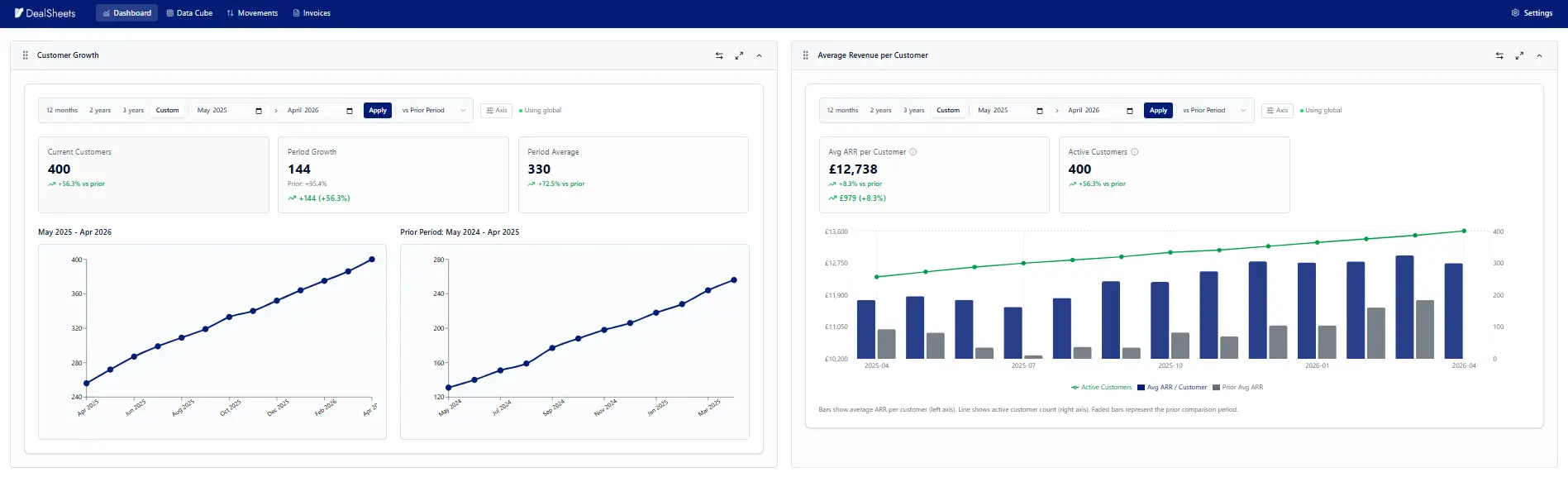Expand Average Revenue per Customer to fullscreen
1568x477 pixels.
pos(1519,55)
